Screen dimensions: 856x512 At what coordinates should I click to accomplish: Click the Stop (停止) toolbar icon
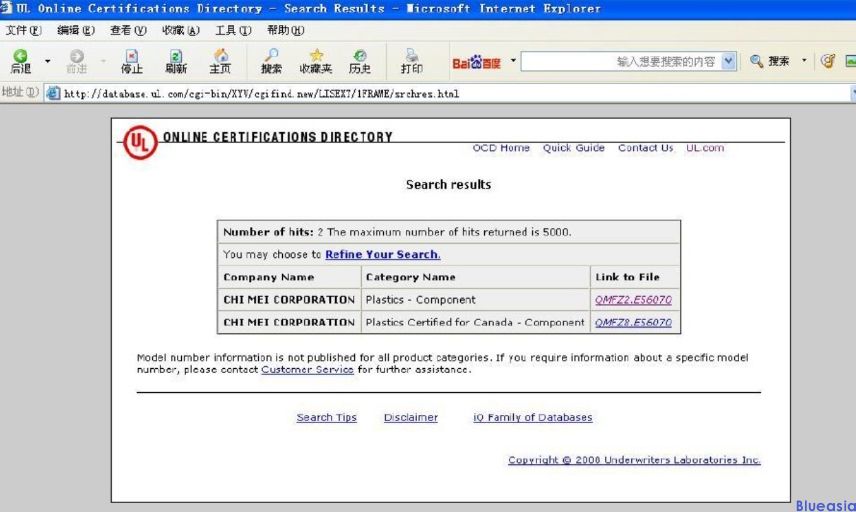[x=131, y=60]
